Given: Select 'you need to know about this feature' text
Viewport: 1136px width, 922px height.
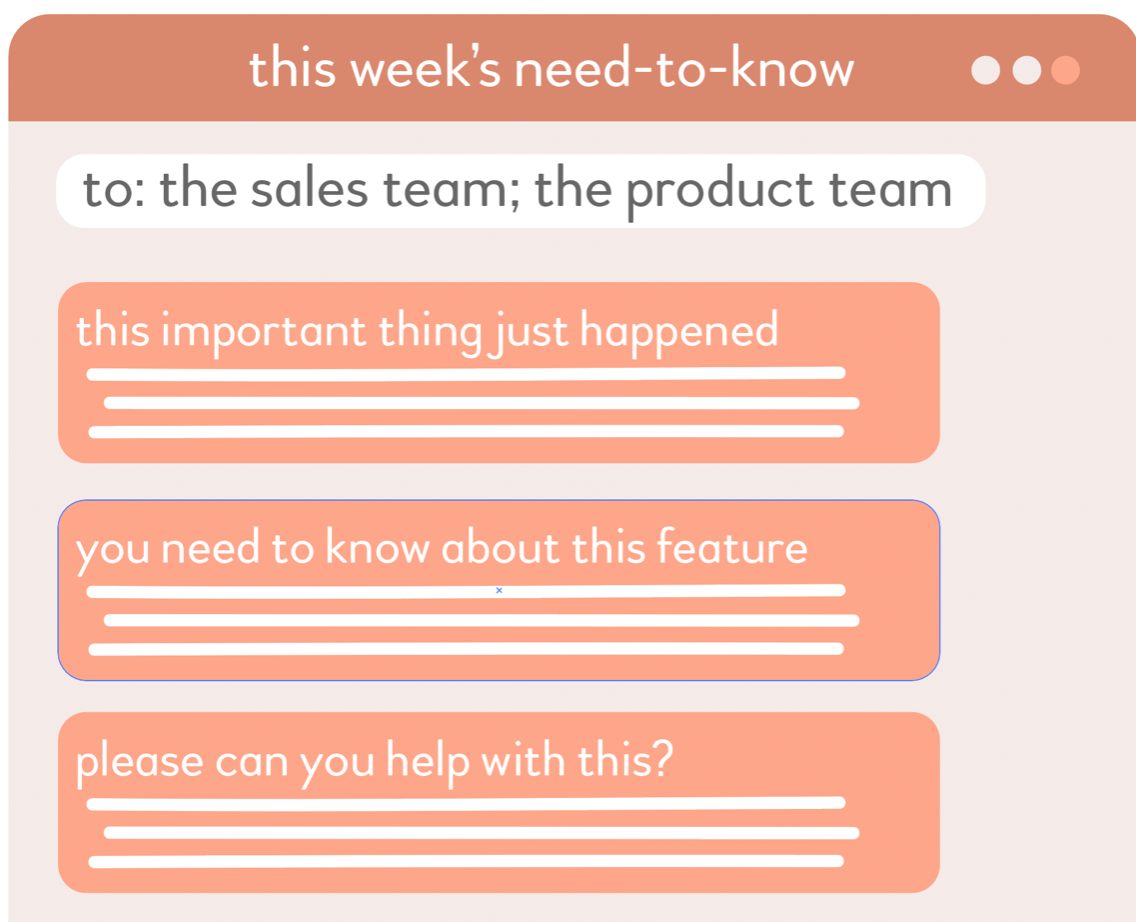Looking at the screenshot, I should pos(441,548).
